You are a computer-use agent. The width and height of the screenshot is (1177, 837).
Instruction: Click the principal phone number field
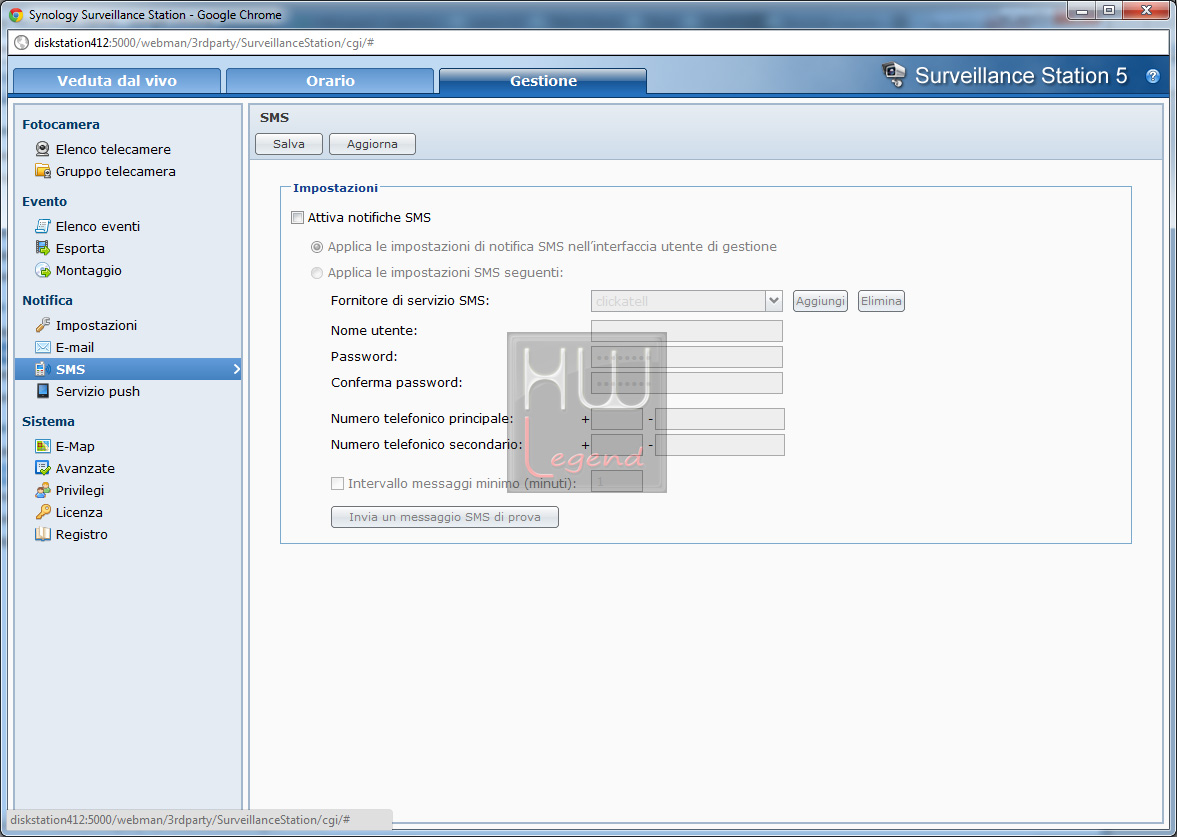(720, 419)
